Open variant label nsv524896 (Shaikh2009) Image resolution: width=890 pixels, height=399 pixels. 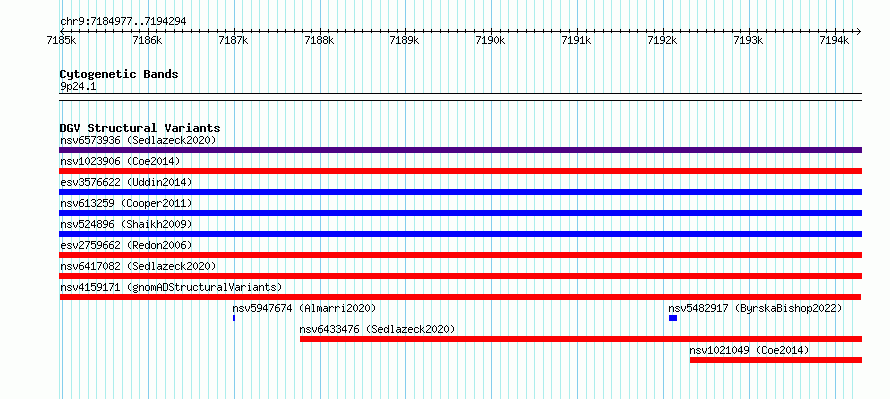pos(127,224)
